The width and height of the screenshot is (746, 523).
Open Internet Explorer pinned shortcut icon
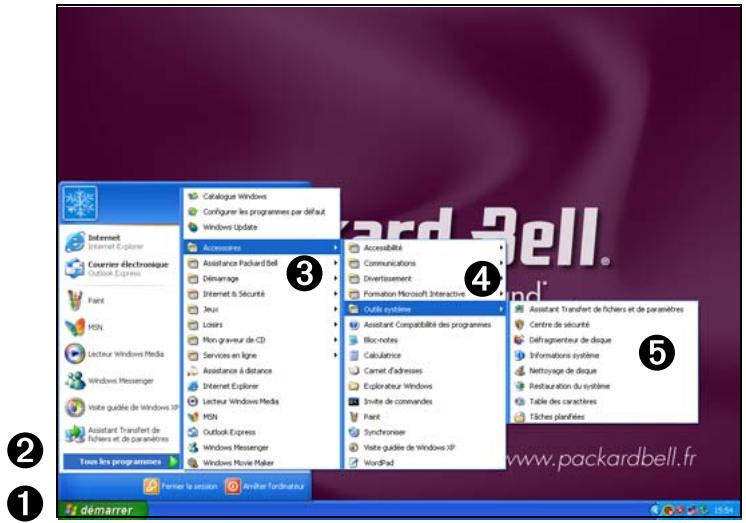pos(75,242)
